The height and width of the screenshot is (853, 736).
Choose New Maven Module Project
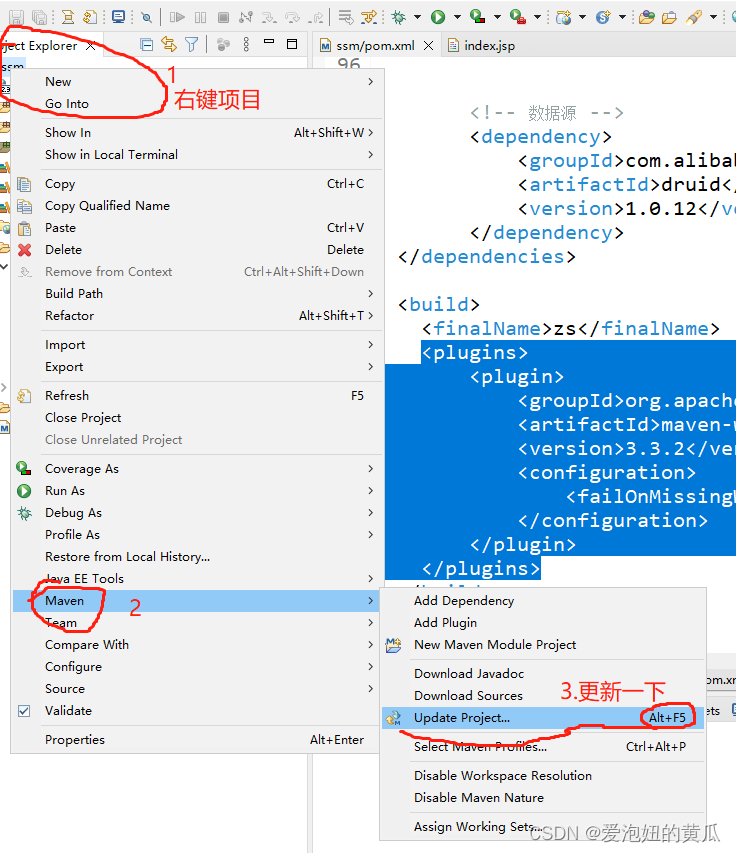(543, 645)
